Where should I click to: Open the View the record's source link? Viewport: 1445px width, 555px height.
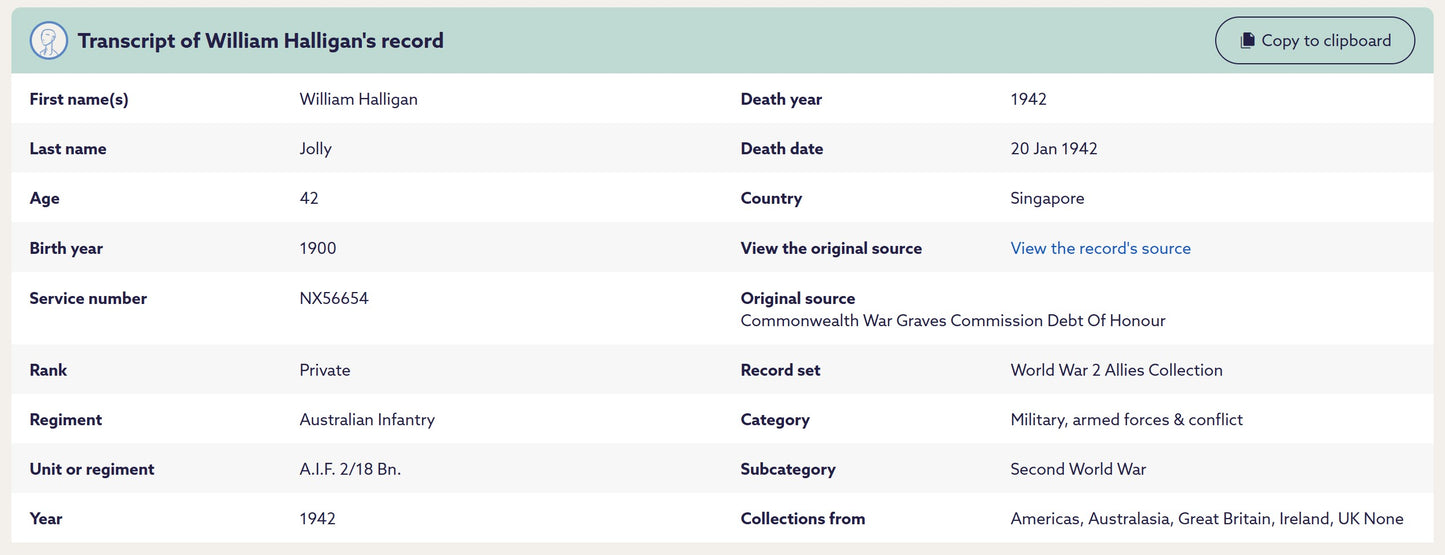coord(1100,248)
